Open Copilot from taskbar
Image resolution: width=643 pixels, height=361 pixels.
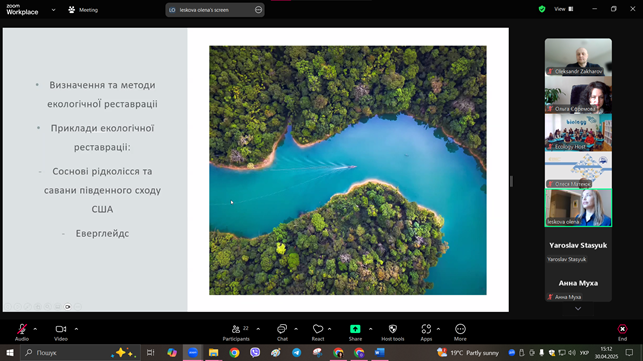coord(172,352)
